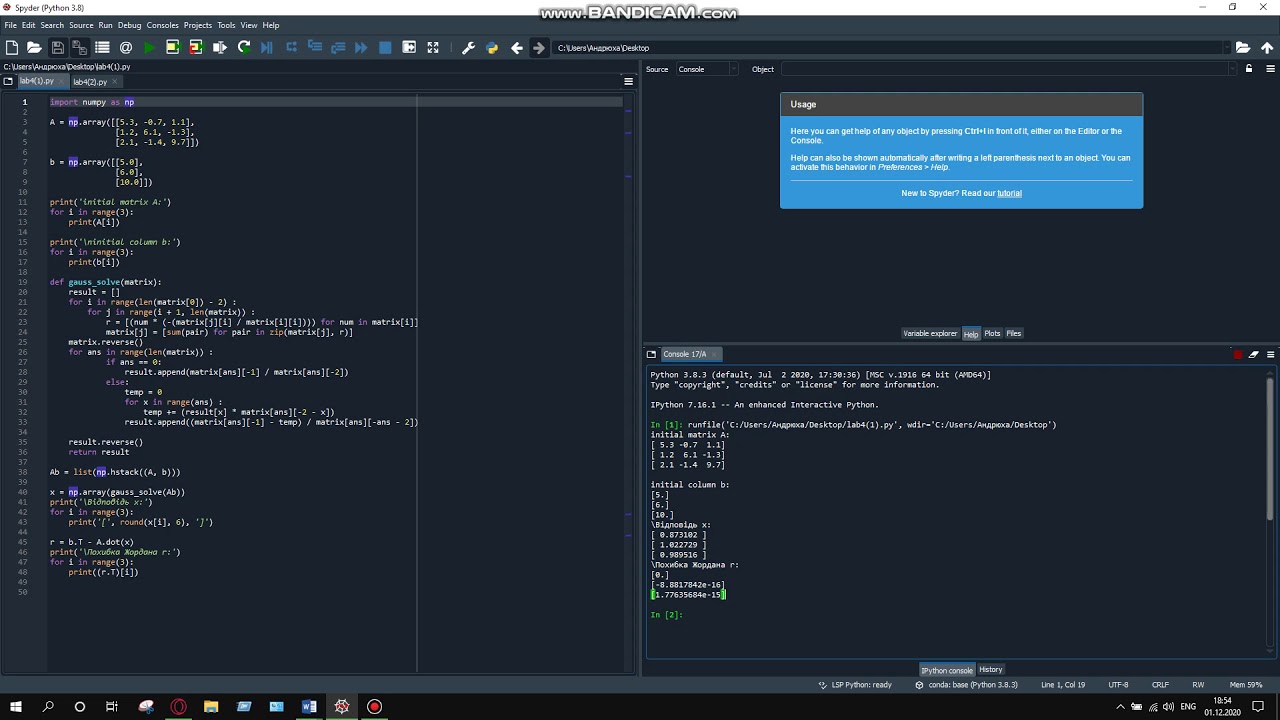Click the @ symbol finder icon
The height and width of the screenshot is (720, 1280).
click(126, 47)
